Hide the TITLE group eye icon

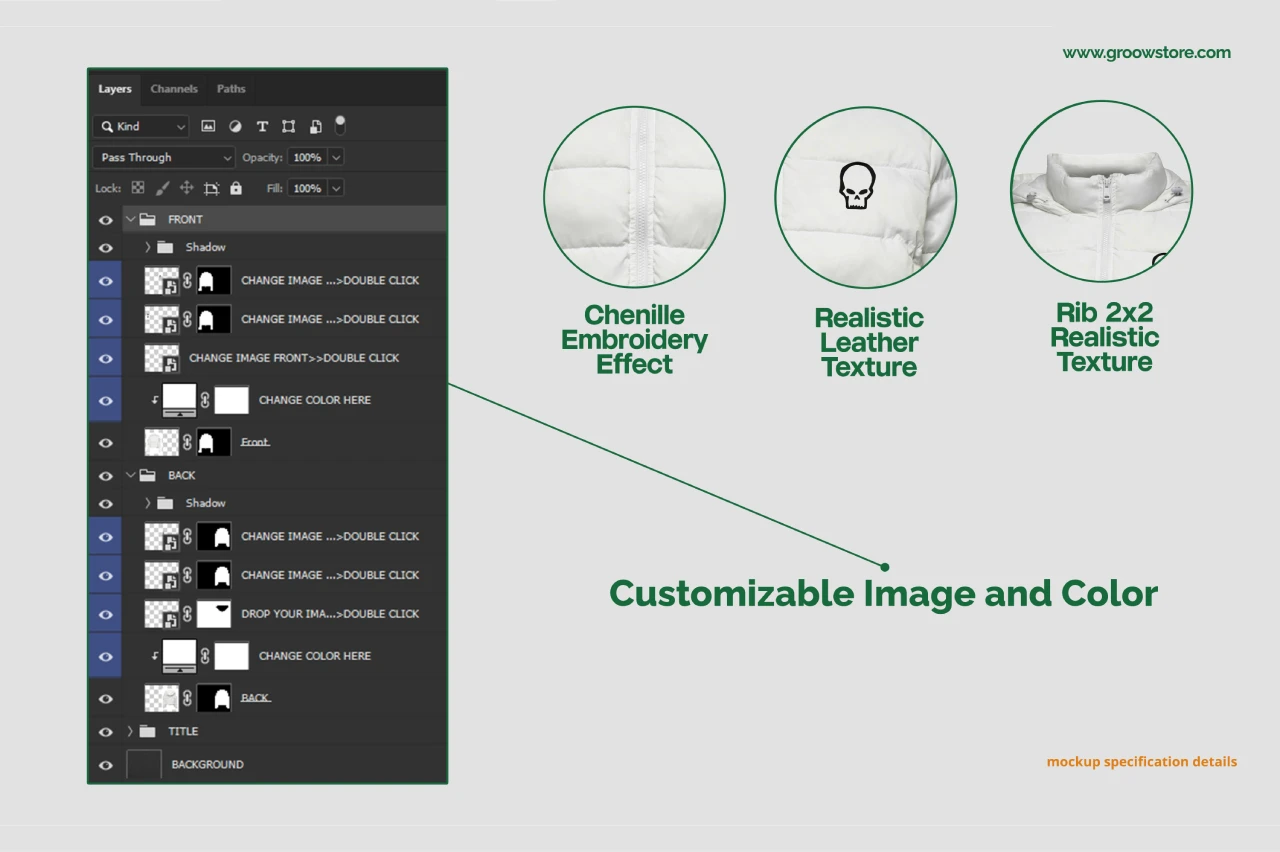(106, 732)
